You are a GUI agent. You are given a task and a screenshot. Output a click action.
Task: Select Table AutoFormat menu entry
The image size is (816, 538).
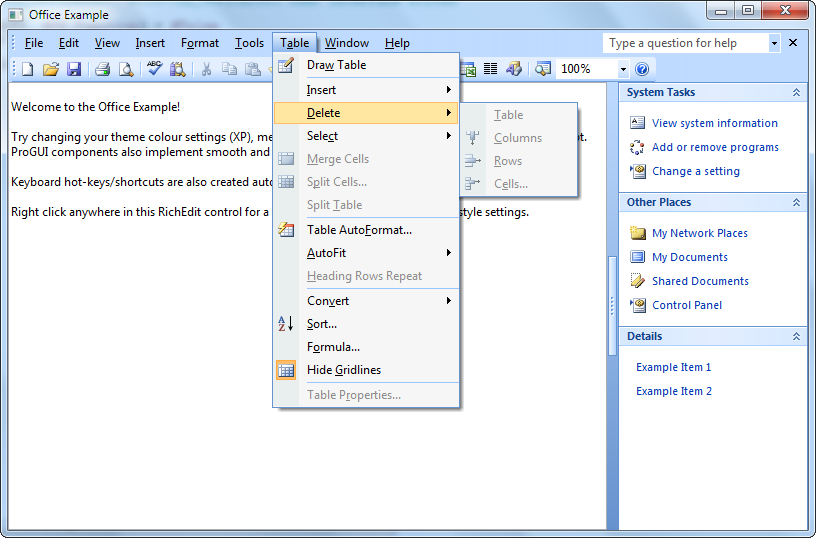point(358,230)
